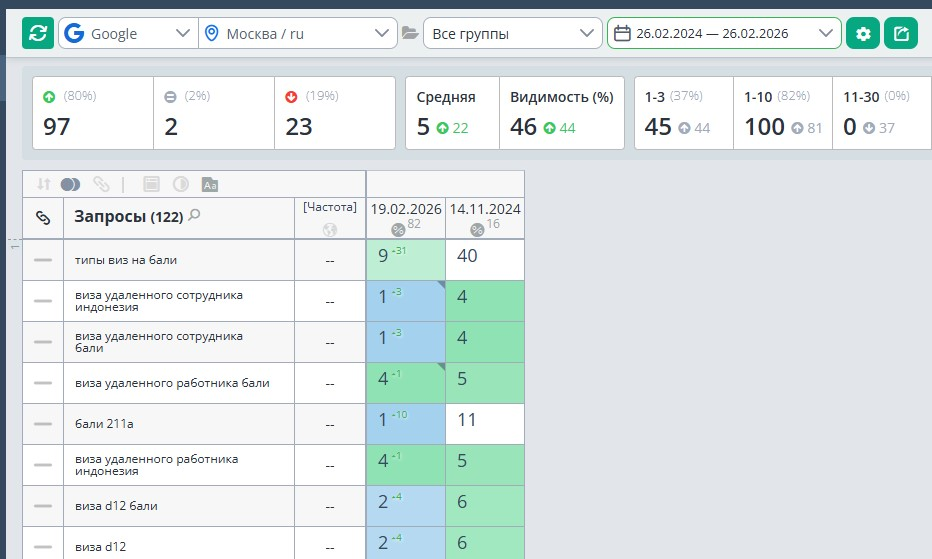932x559 pixels.
Task: Click blue position cell 1 for бали 211а
Action: 406,424
